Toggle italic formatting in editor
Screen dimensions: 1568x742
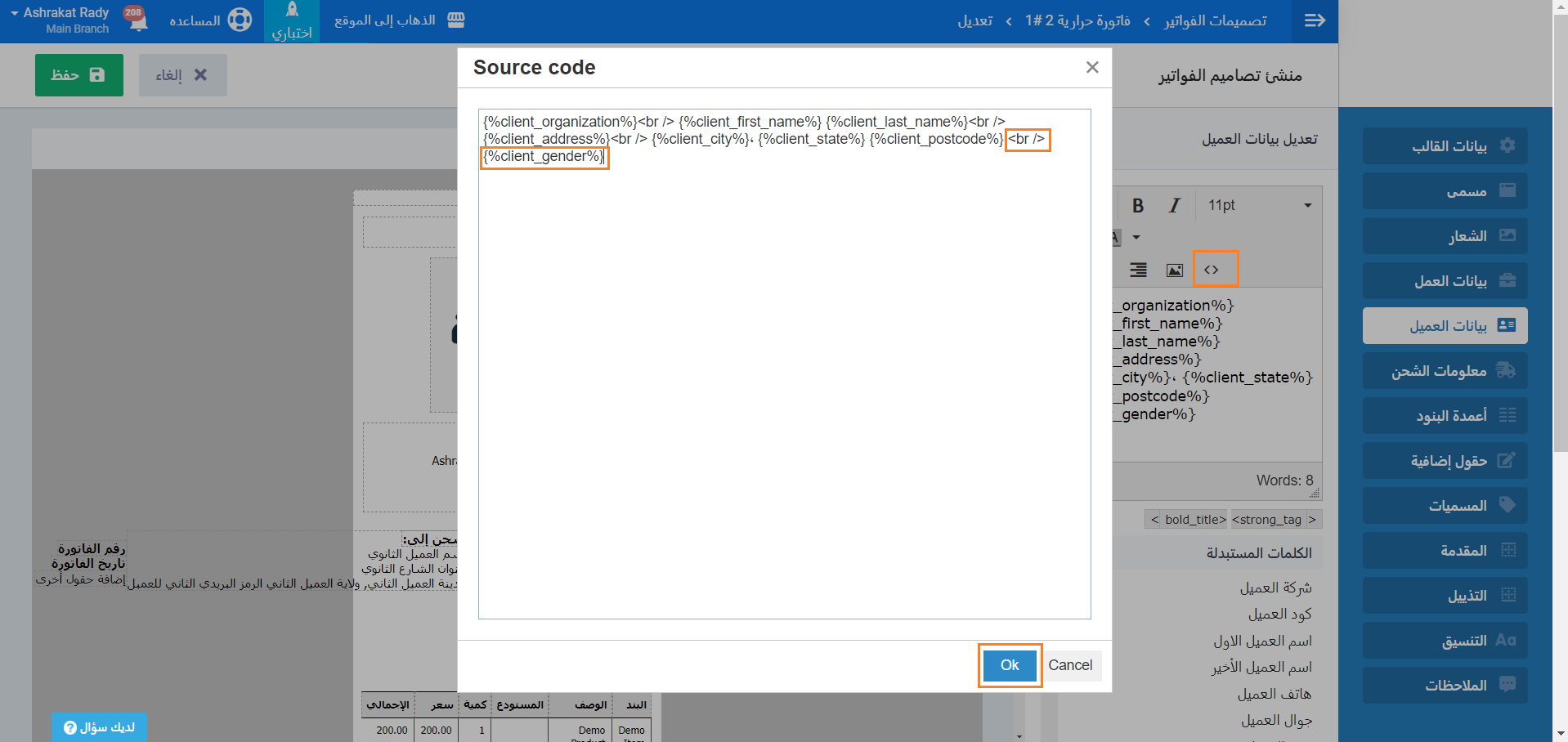[1174, 206]
